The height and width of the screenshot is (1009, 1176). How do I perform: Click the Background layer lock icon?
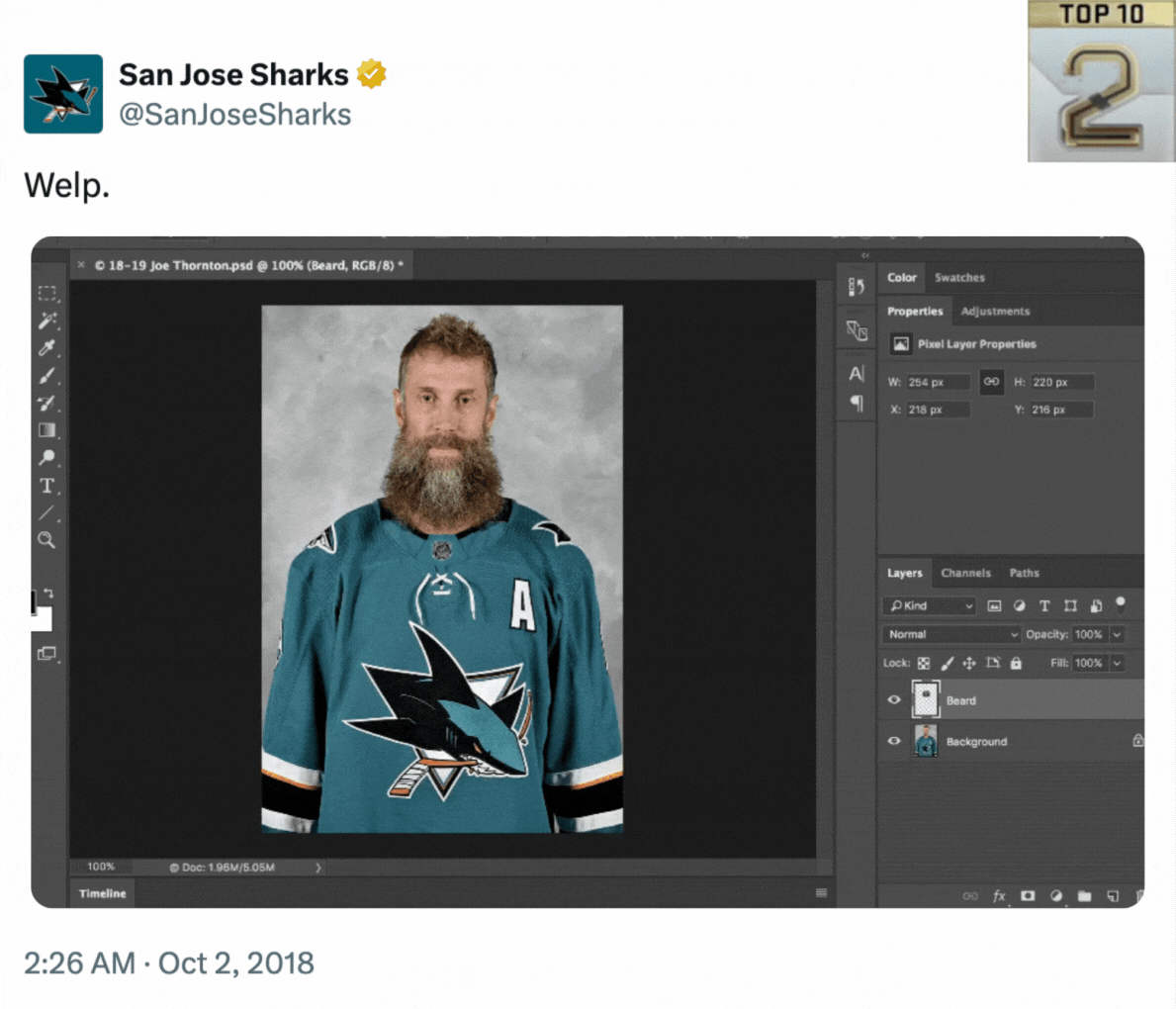tap(1137, 741)
